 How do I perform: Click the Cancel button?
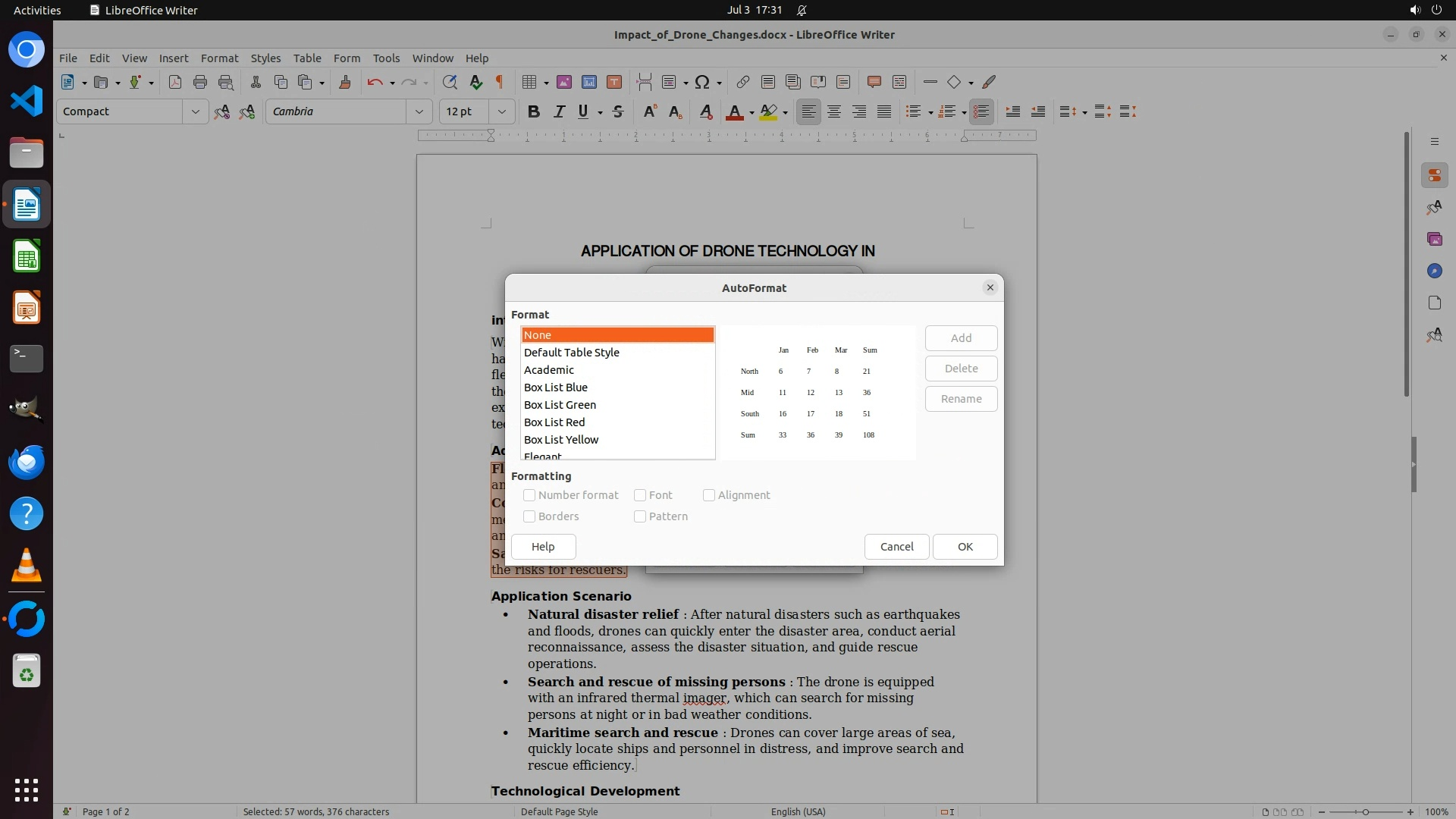pos(896,547)
